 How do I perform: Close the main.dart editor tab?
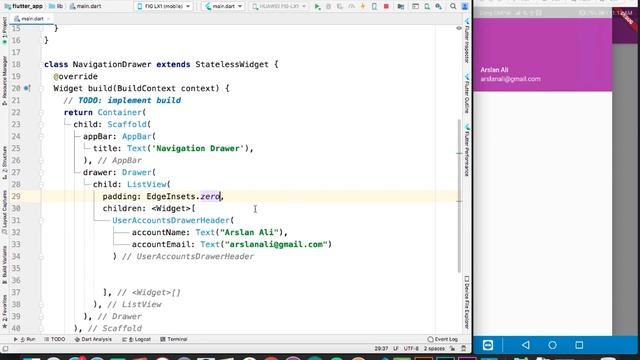(x=49, y=19)
